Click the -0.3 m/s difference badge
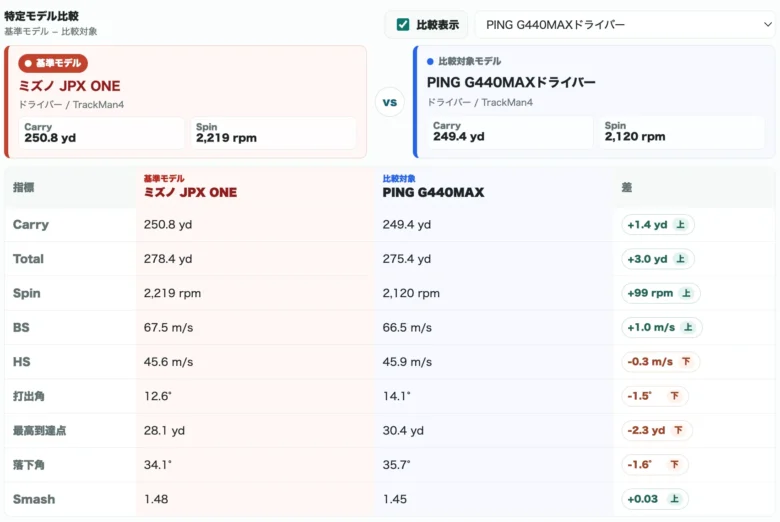 point(661,362)
